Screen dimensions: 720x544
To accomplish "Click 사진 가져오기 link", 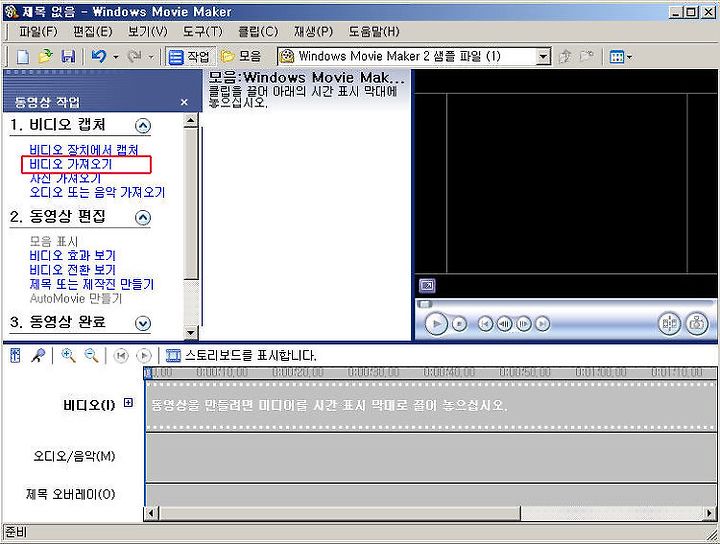I will [x=65, y=178].
